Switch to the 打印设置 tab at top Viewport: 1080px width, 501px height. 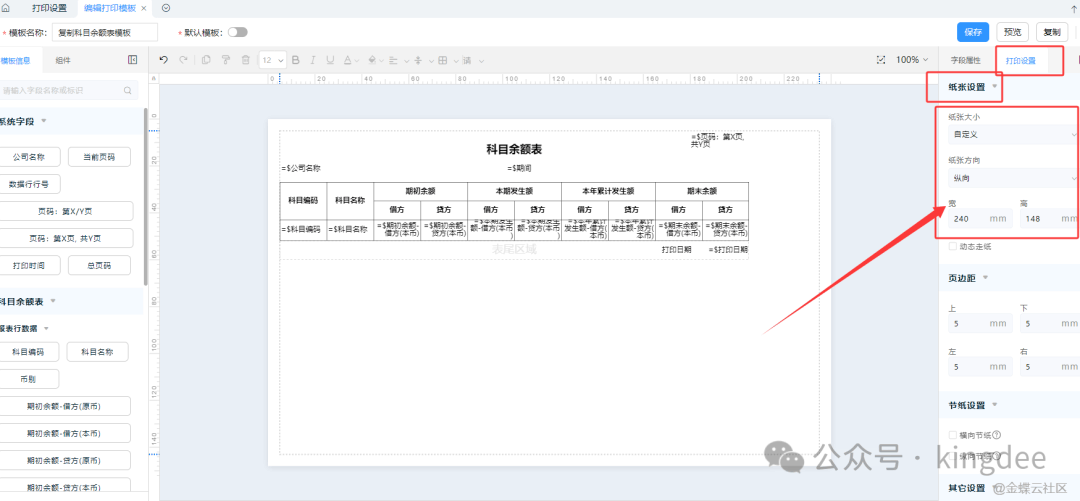pyautogui.click(x=50, y=8)
